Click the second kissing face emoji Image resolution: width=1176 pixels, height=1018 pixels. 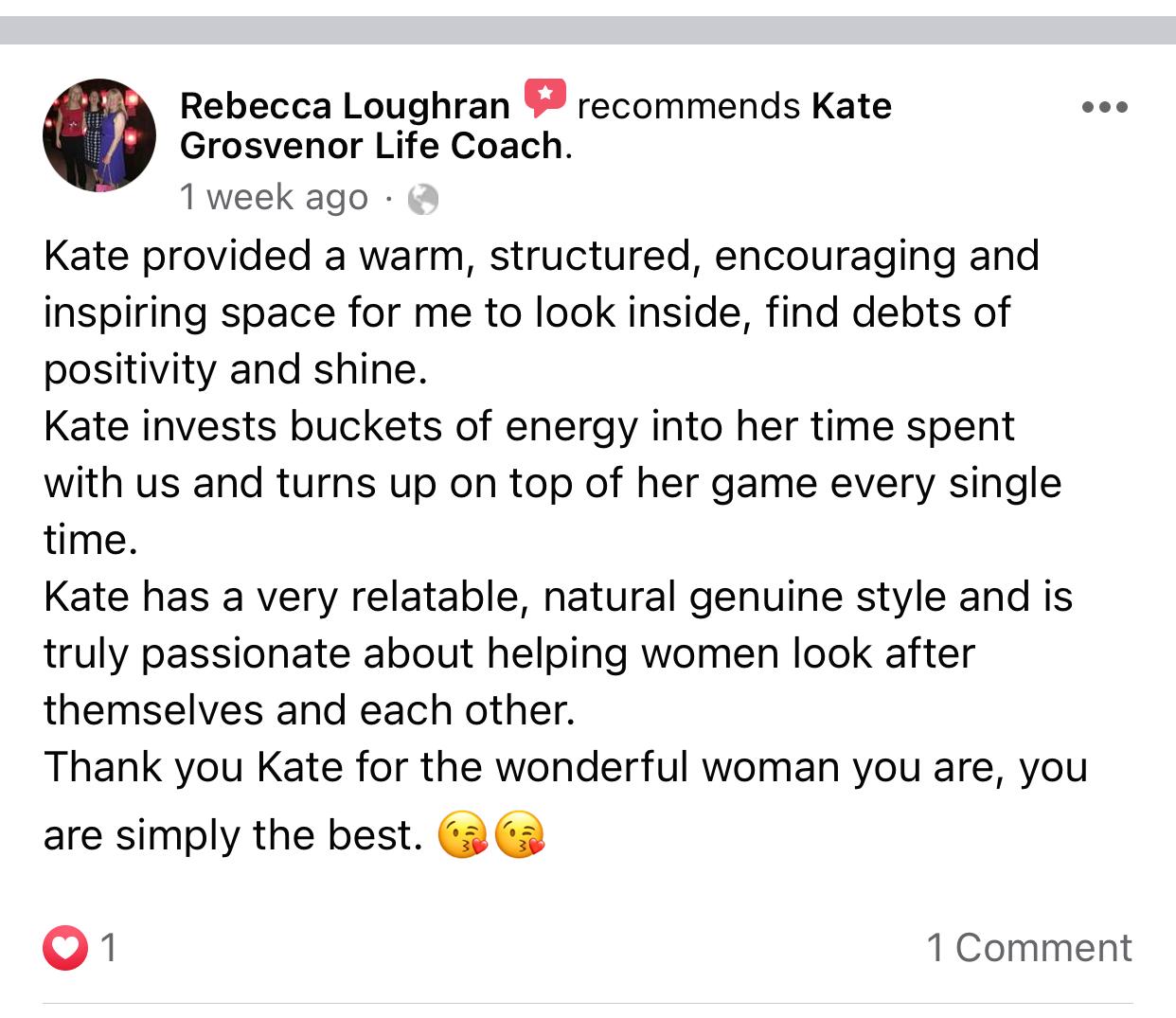(521, 836)
